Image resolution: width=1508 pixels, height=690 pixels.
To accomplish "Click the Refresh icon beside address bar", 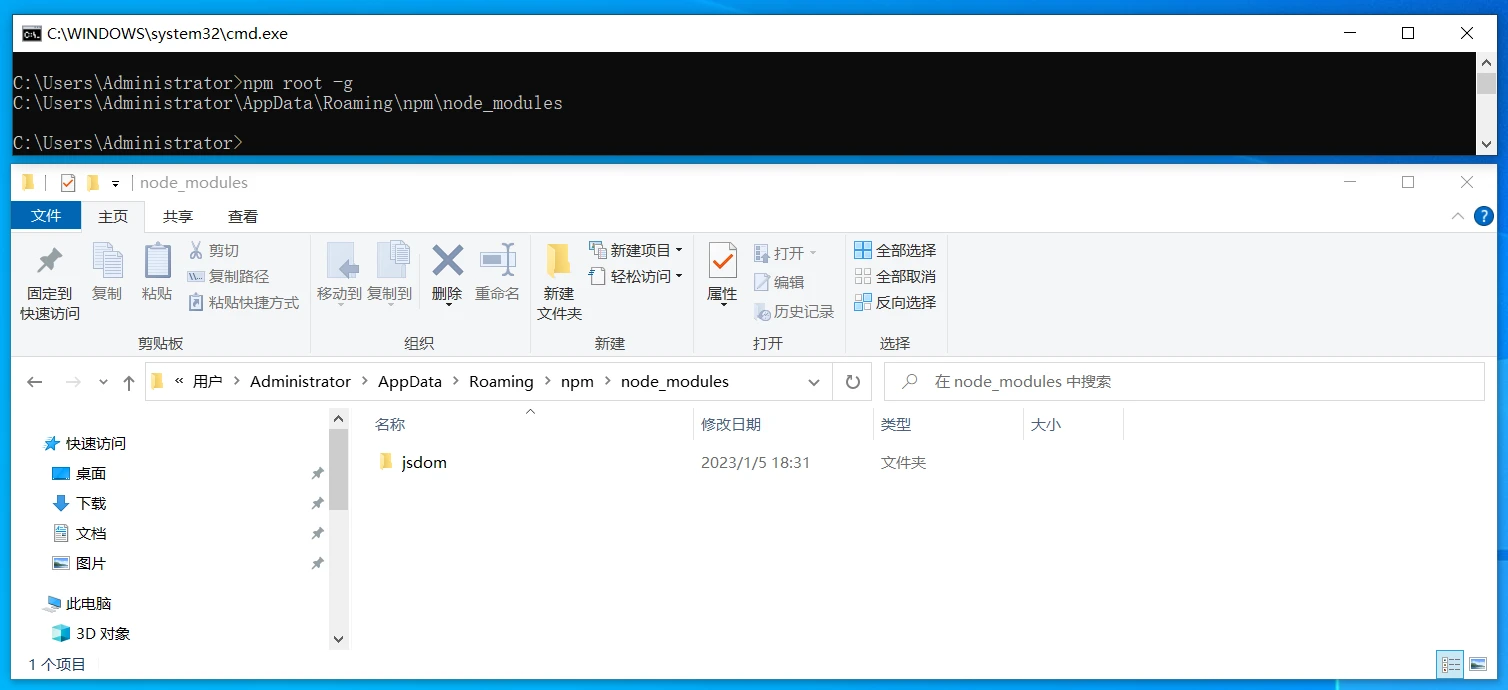I will [x=852, y=382].
